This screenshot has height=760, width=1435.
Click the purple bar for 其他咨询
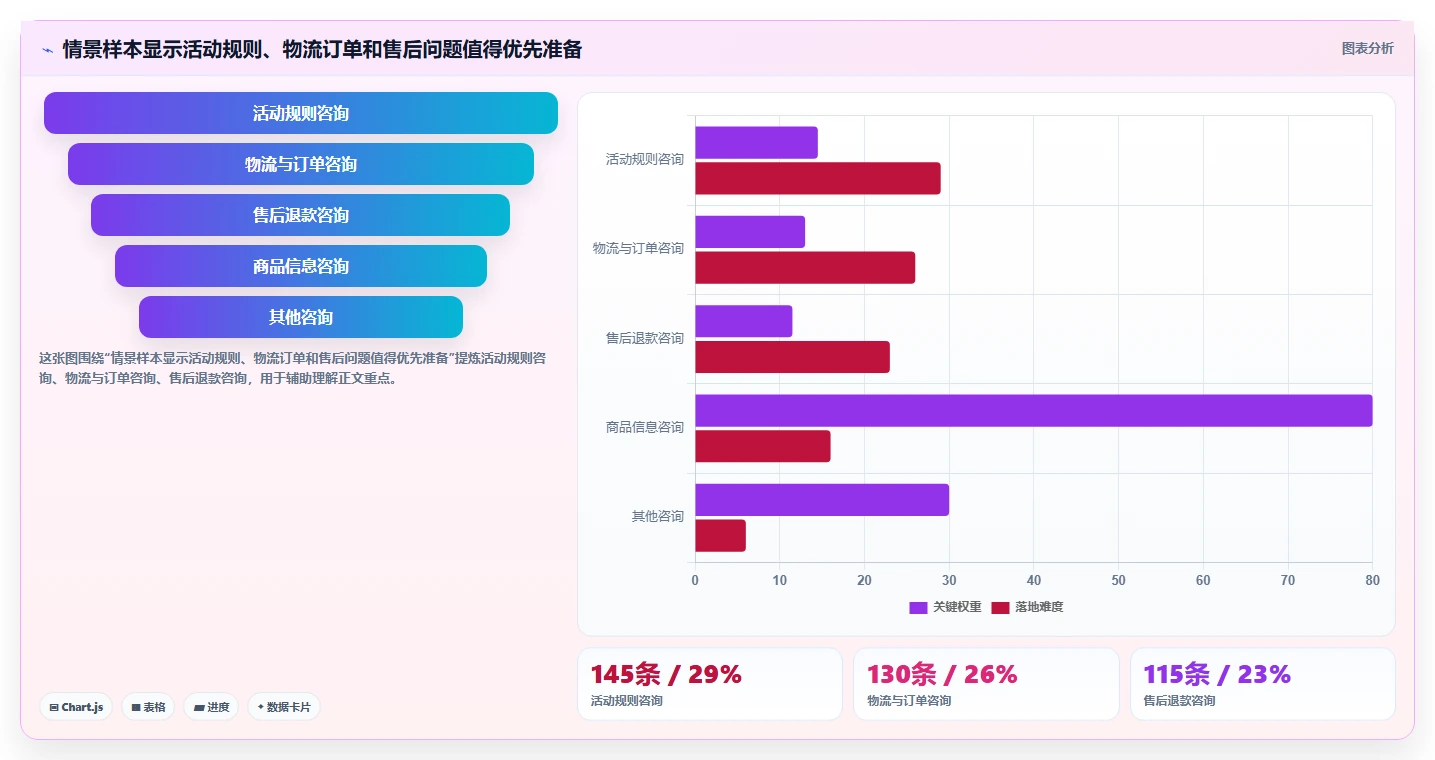coord(822,500)
